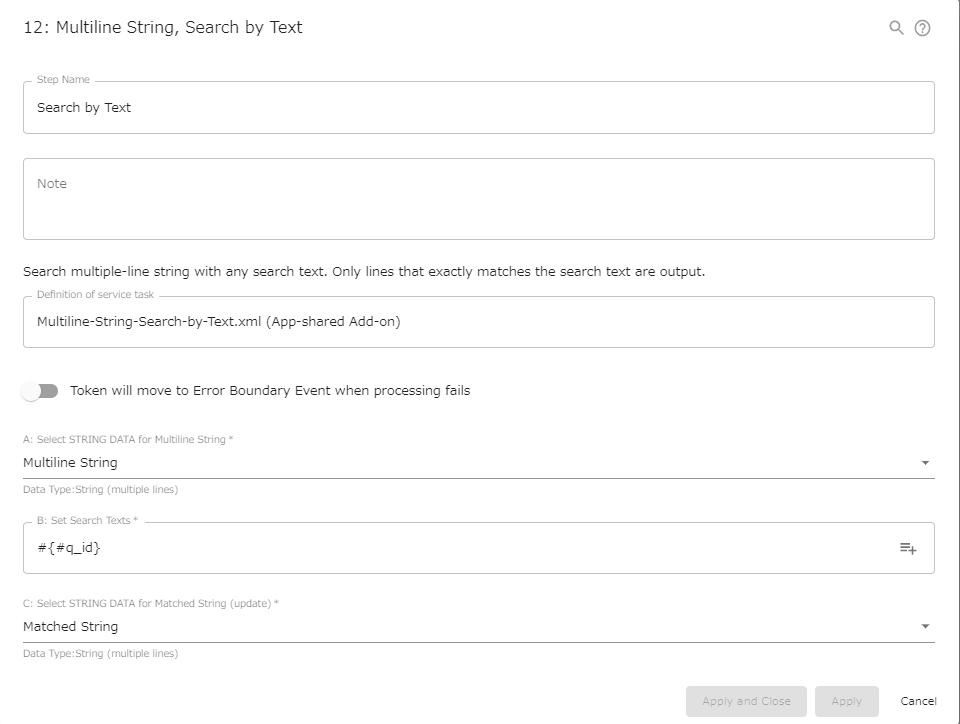Click the dialog title '12: Multiline String, Search by Text'

(163, 28)
